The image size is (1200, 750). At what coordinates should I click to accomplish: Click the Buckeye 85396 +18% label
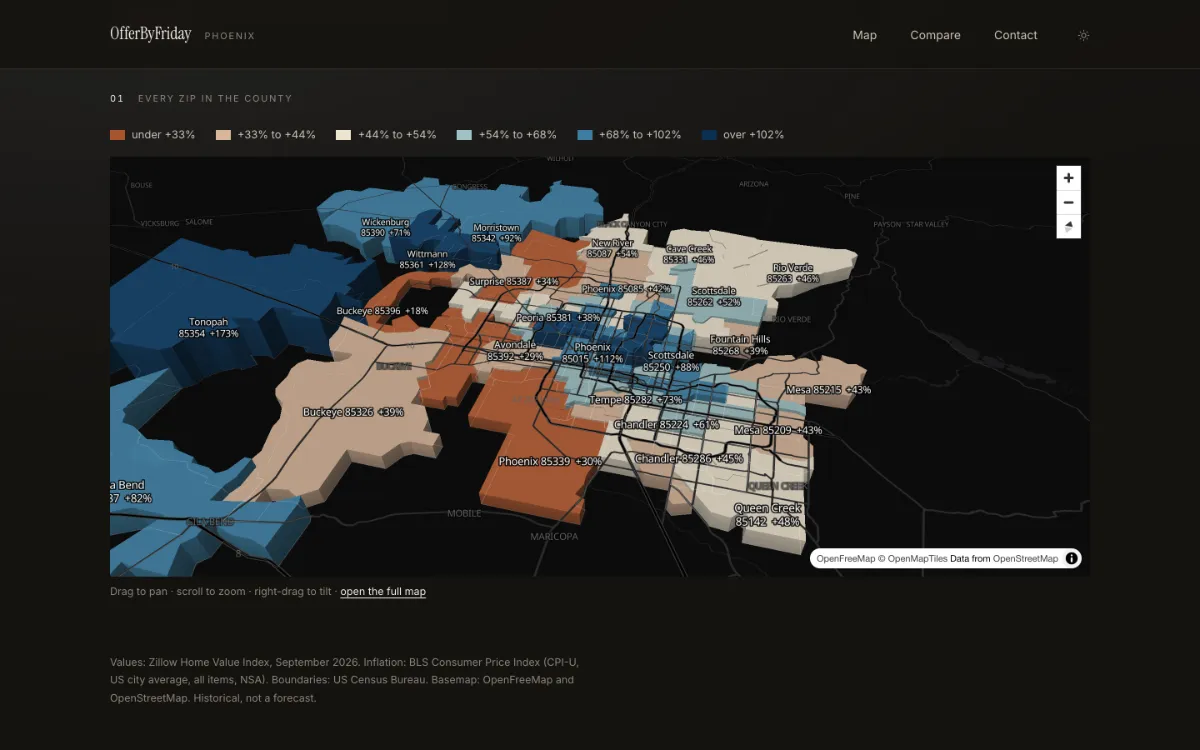pyautogui.click(x=382, y=311)
